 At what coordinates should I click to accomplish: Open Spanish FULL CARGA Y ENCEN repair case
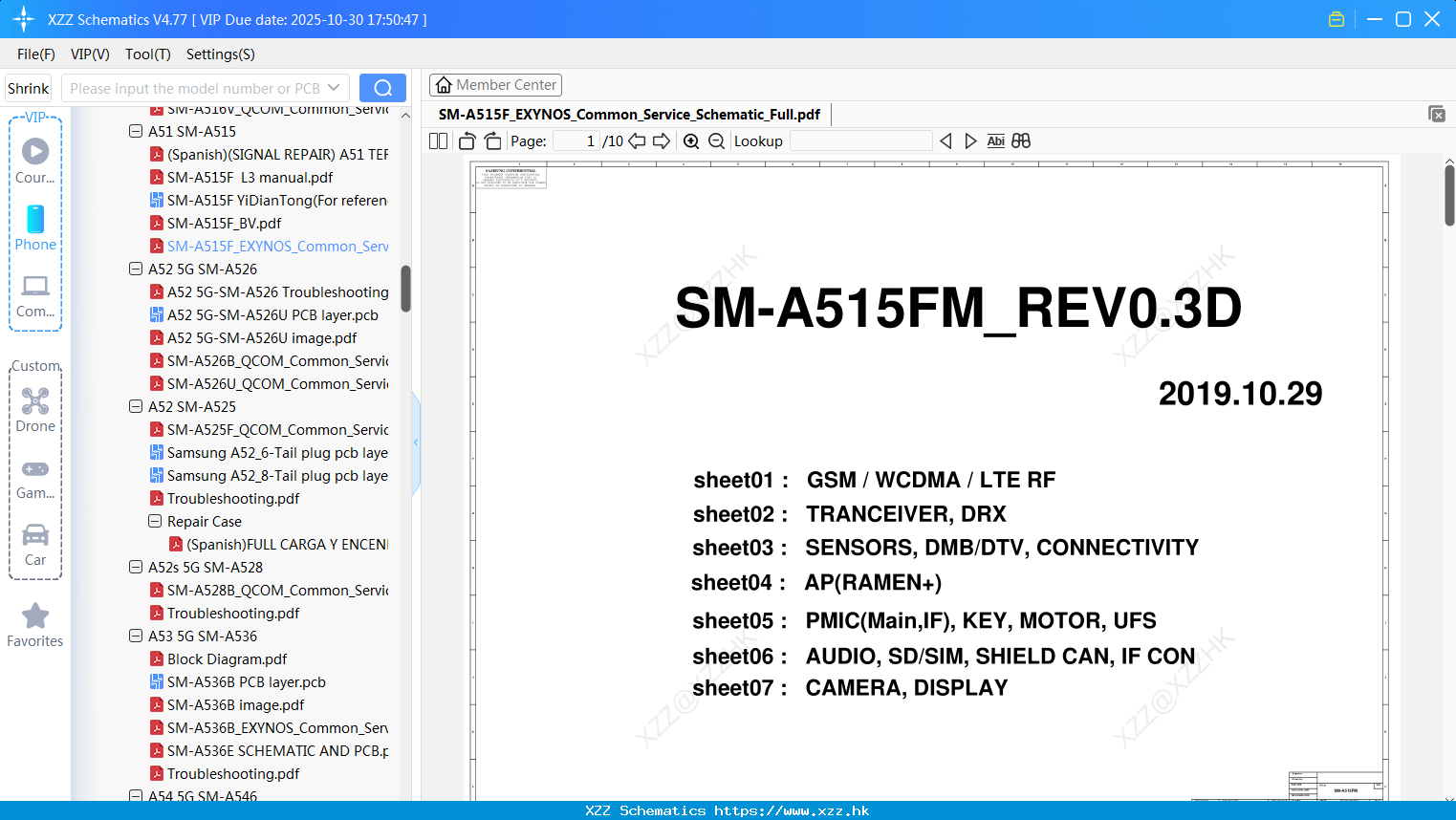point(278,545)
